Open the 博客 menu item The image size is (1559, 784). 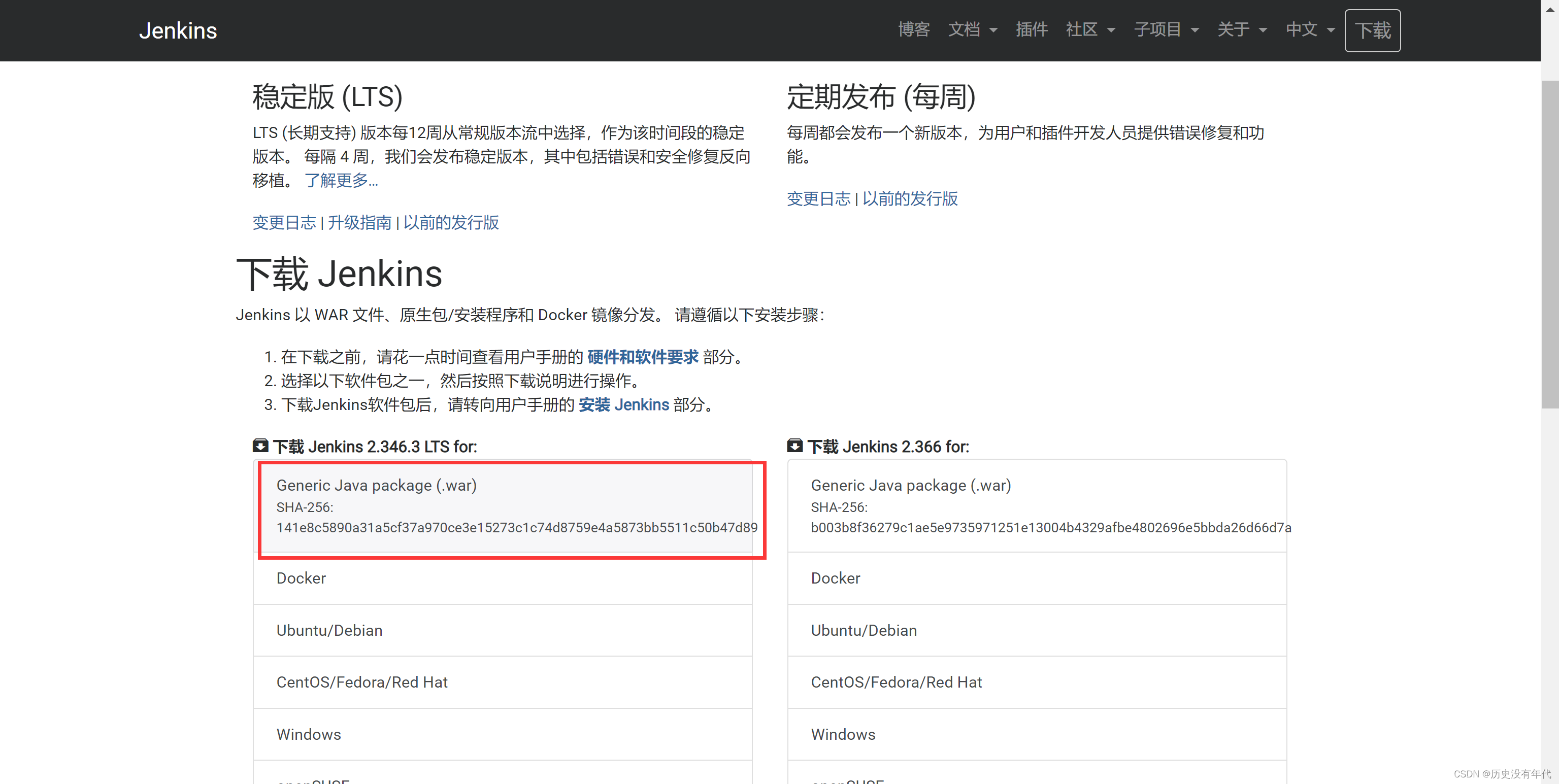point(913,29)
